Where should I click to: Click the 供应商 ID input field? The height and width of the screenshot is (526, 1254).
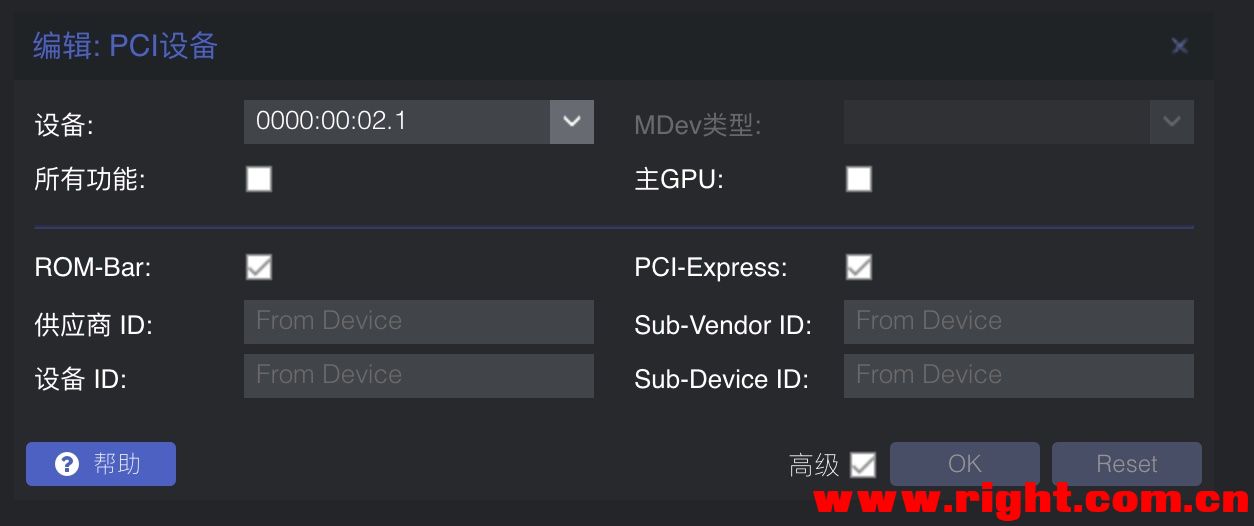pyautogui.click(x=419, y=322)
